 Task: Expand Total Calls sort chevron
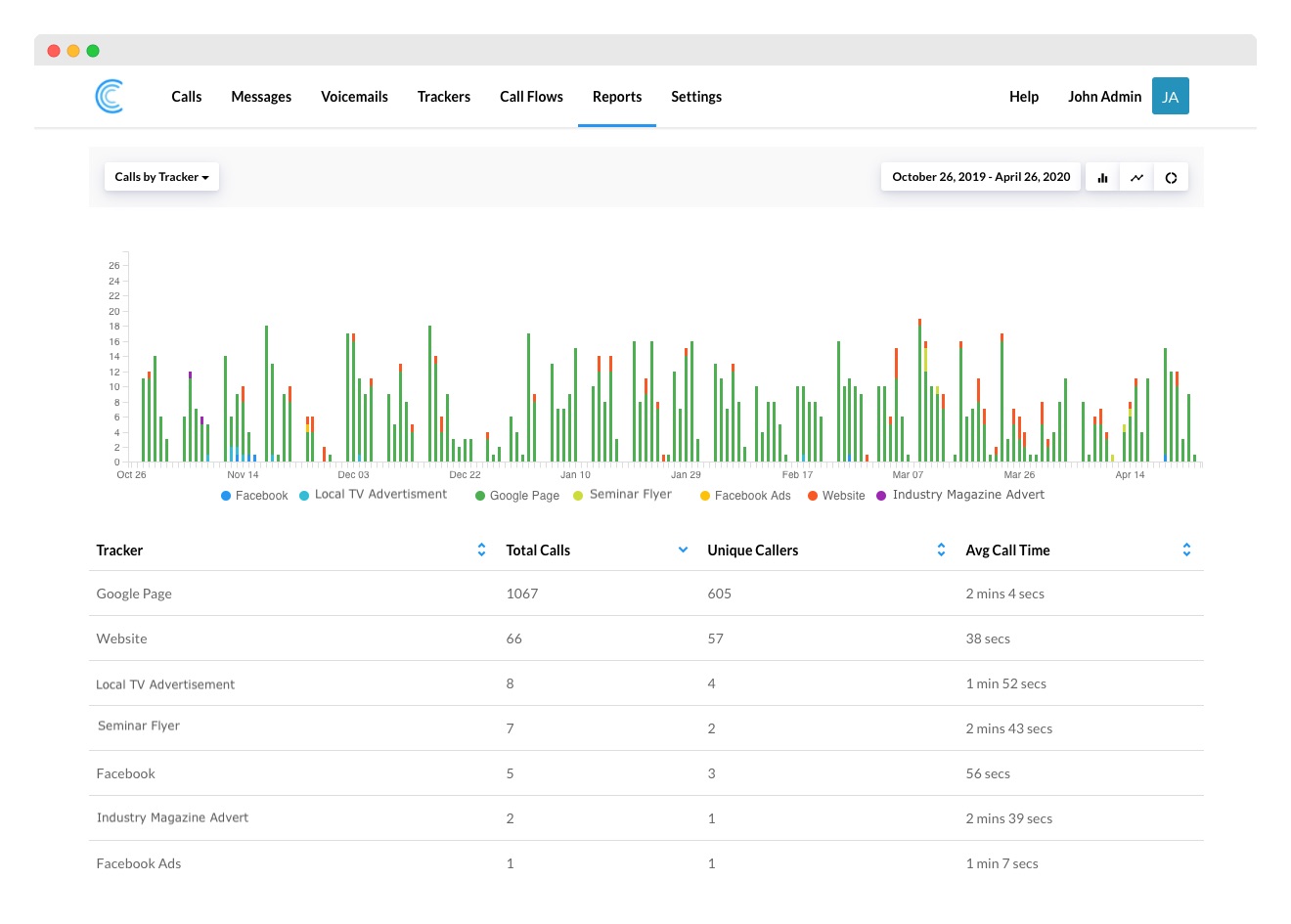pyautogui.click(x=683, y=550)
